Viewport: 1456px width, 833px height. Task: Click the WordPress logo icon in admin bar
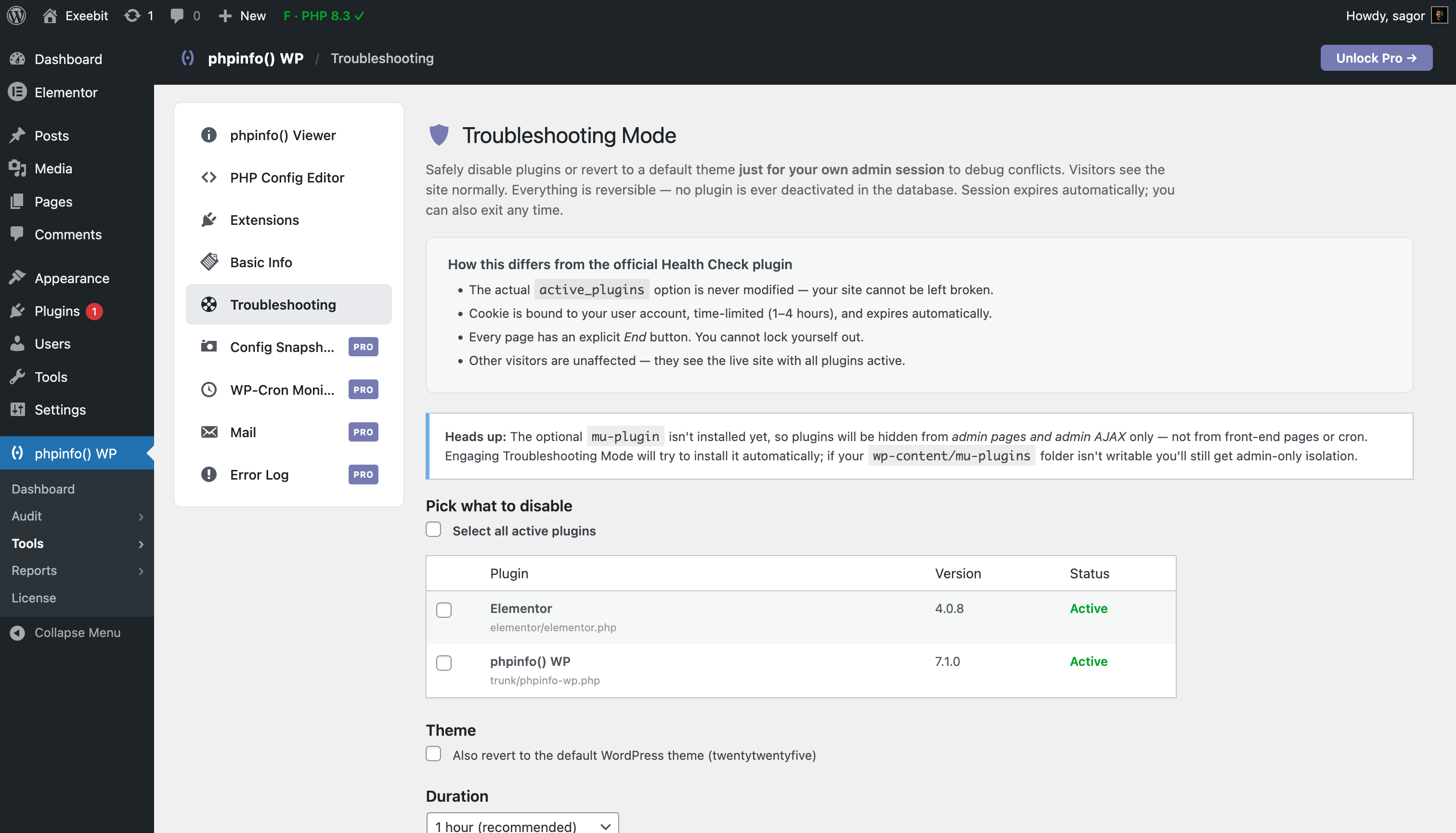click(16, 15)
